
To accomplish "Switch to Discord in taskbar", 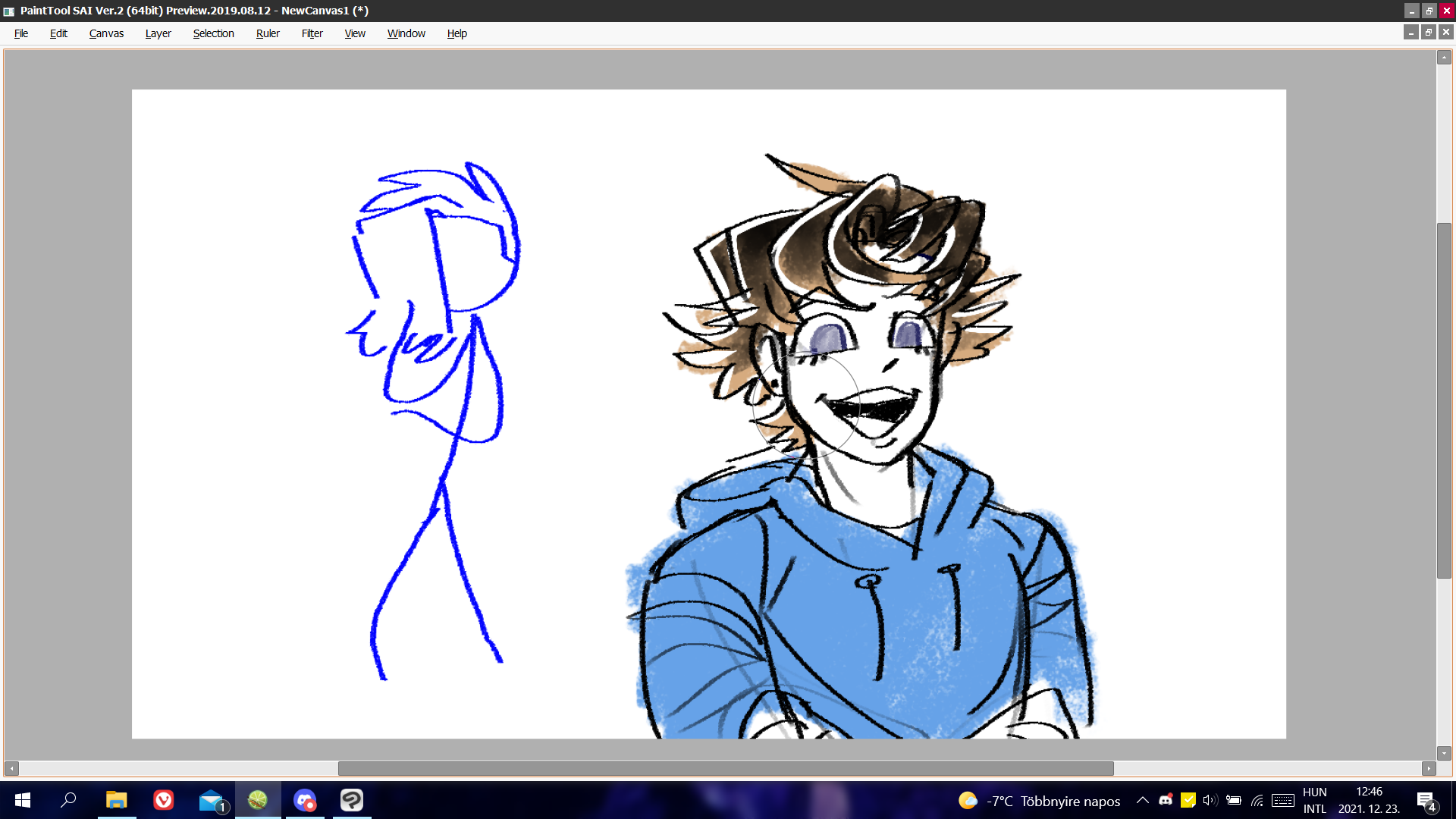I will click(x=305, y=800).
